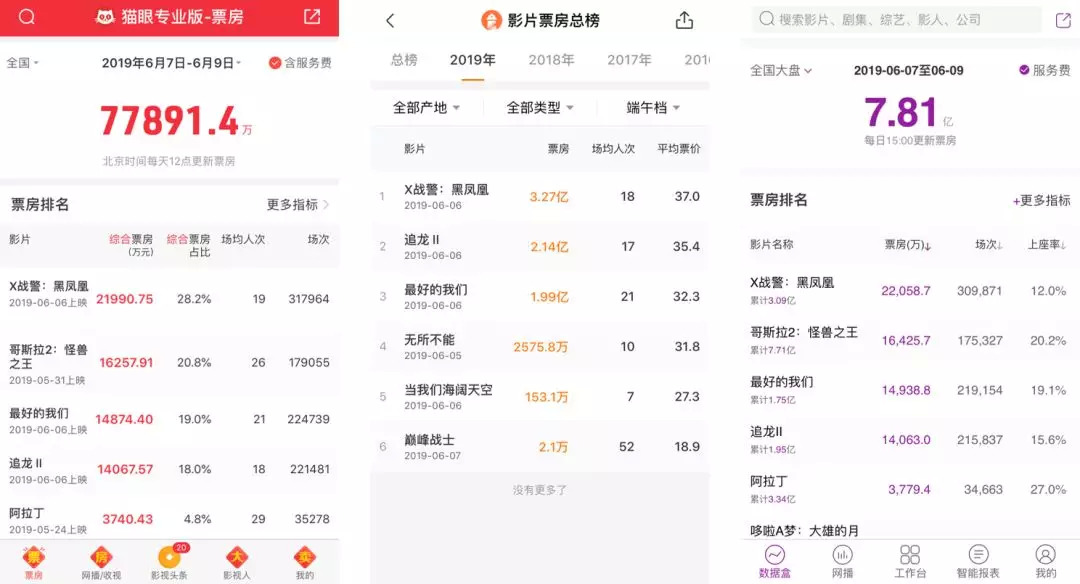Open ranked 1 X战警：黑凤凰 3.27亿 row
The width and height of the screenshot is (1080, 584).
tap(540, 196)
